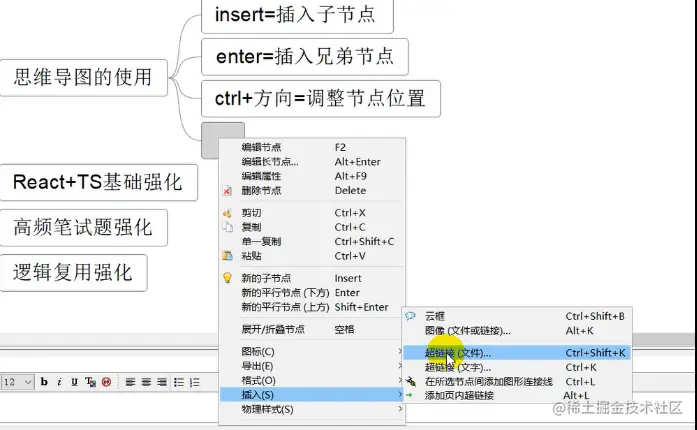Click the red X delete node icon
This screenshot has width=697, height=430.
[227, 191]
